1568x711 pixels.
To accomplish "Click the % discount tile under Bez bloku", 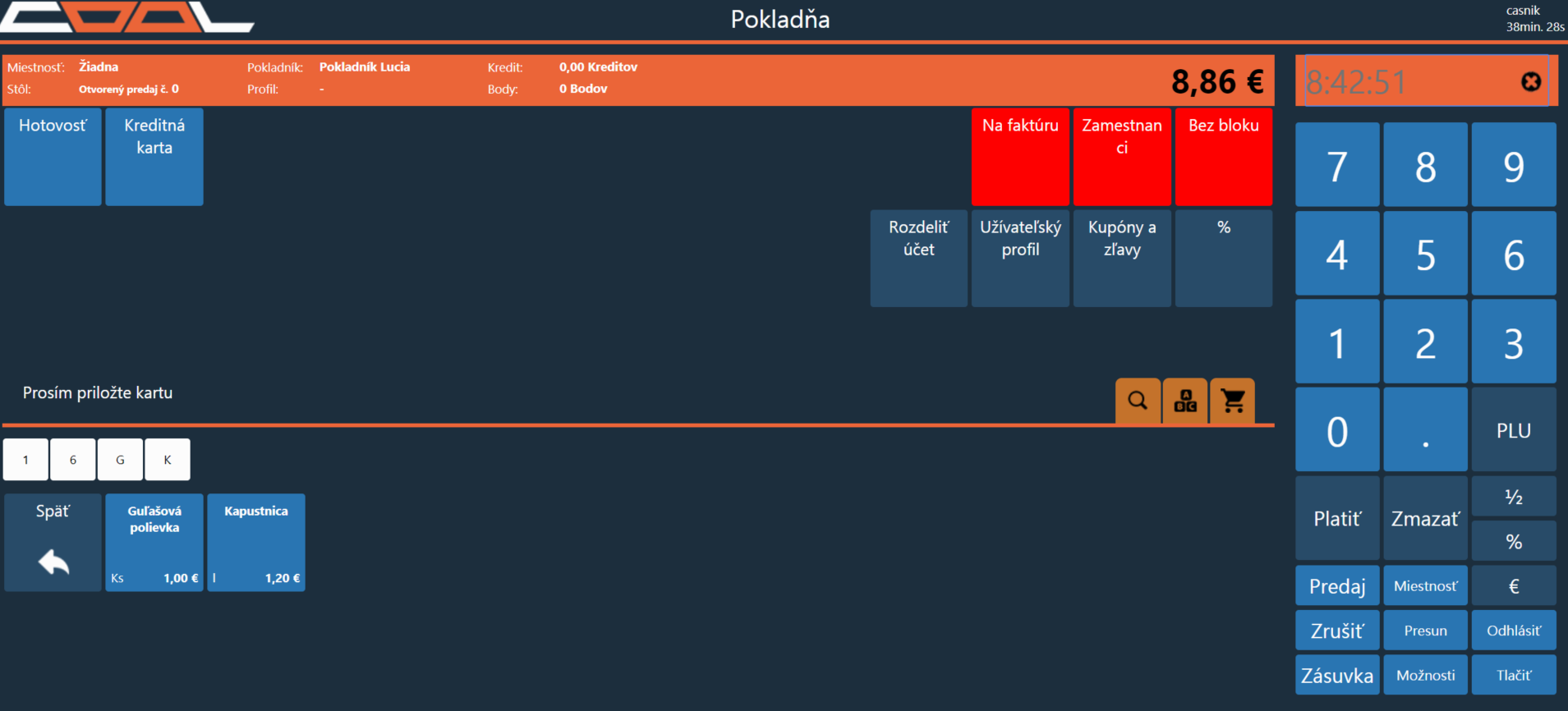I will (1223, 258).
